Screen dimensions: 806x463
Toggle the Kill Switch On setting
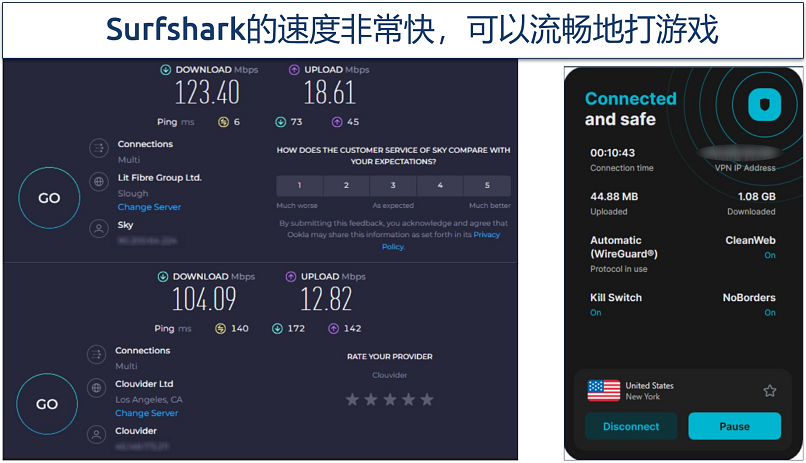pos(595,312)
